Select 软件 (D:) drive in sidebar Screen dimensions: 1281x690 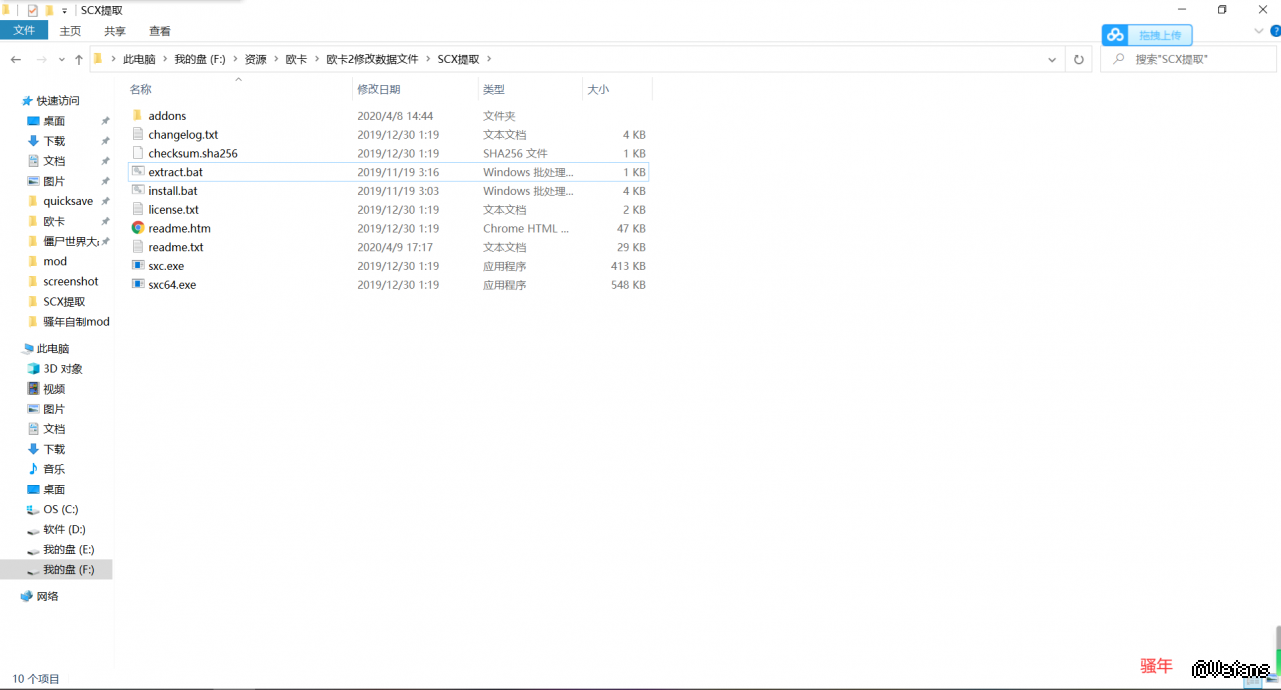(x=64, y=529)
